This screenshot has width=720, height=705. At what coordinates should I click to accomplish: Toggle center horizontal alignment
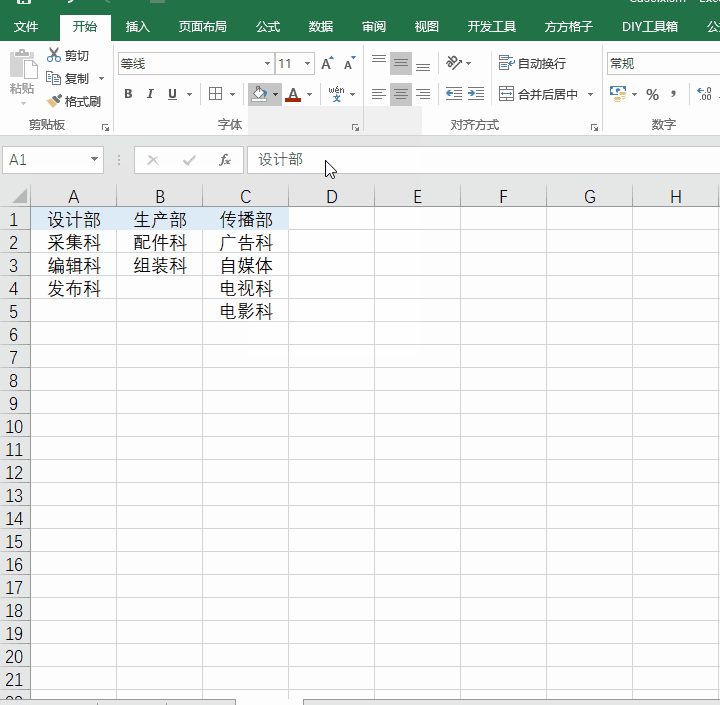point(401,94)
